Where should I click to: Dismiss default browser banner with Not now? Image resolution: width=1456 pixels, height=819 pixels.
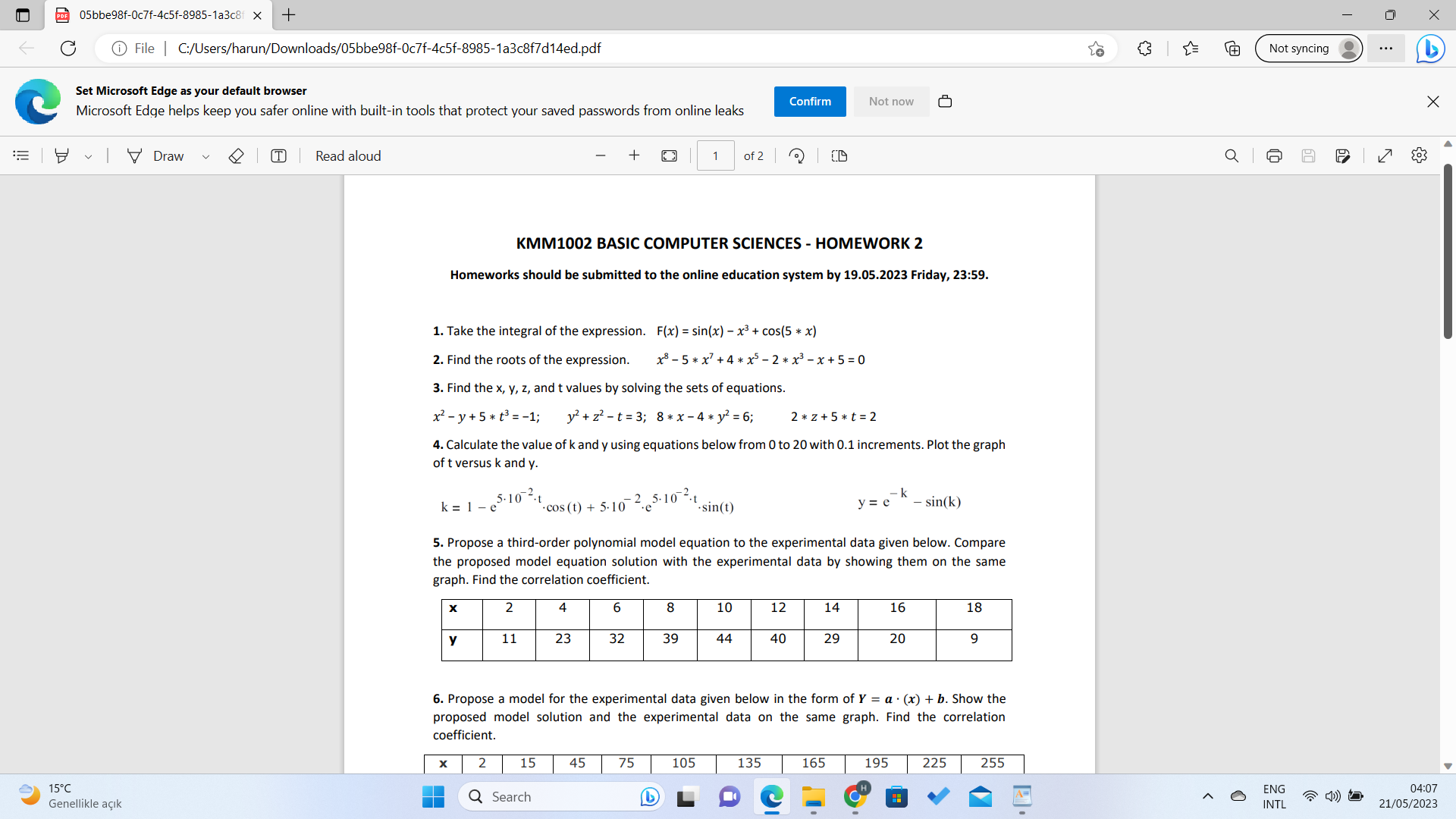891,101
